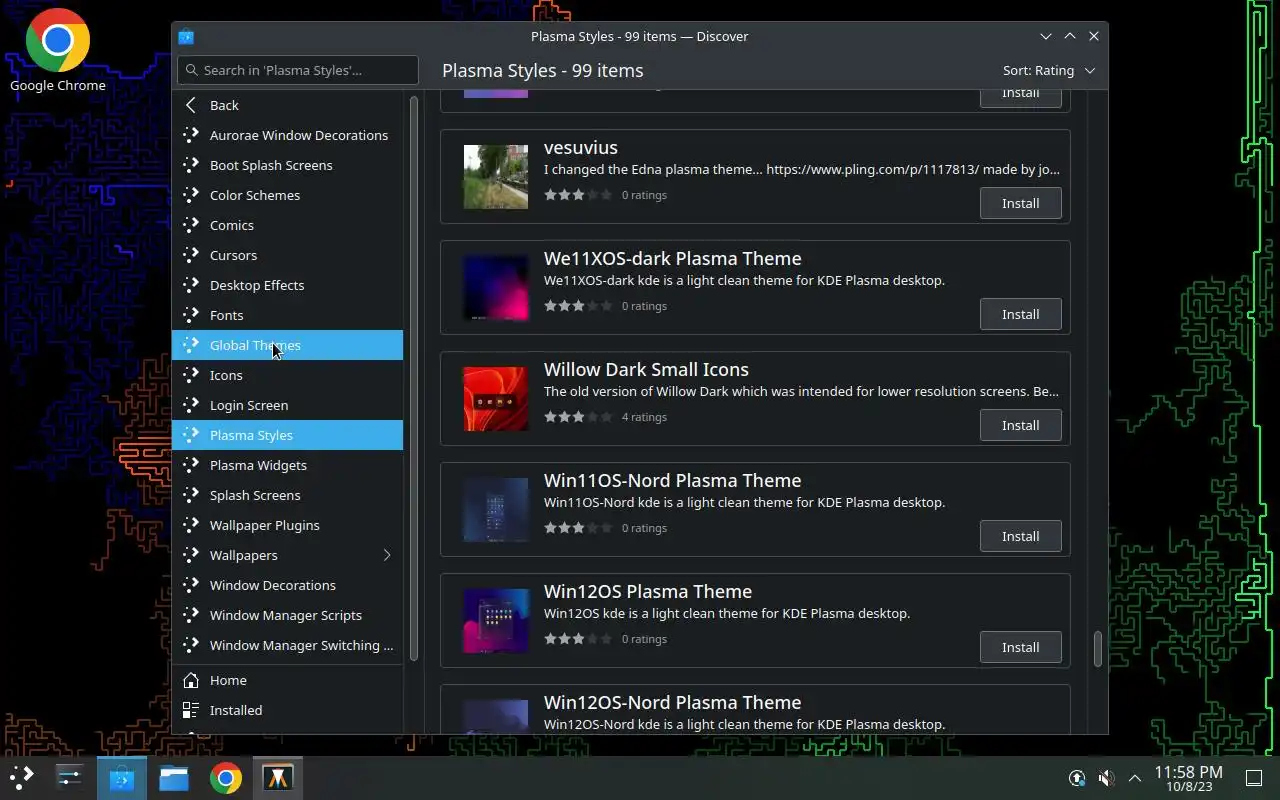The image size is (1280, 800).
Task: Click the Home icon in the sidebar
Action: pos(191,680)
